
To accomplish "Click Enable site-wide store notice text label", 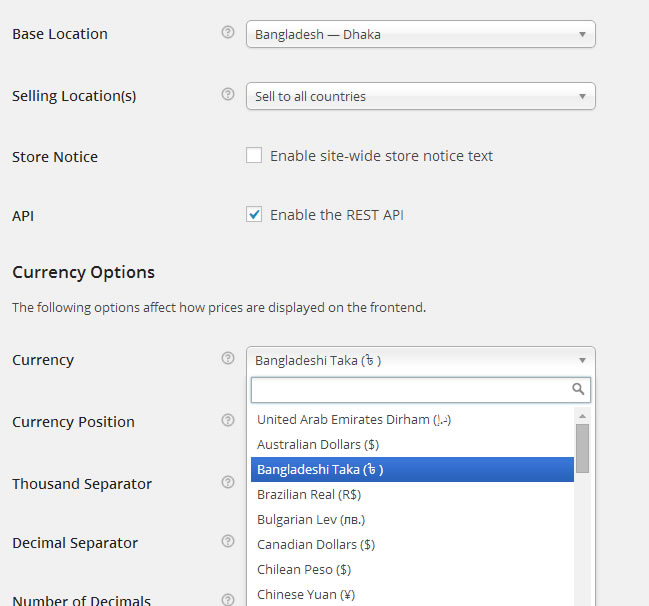I will (381, 156).
